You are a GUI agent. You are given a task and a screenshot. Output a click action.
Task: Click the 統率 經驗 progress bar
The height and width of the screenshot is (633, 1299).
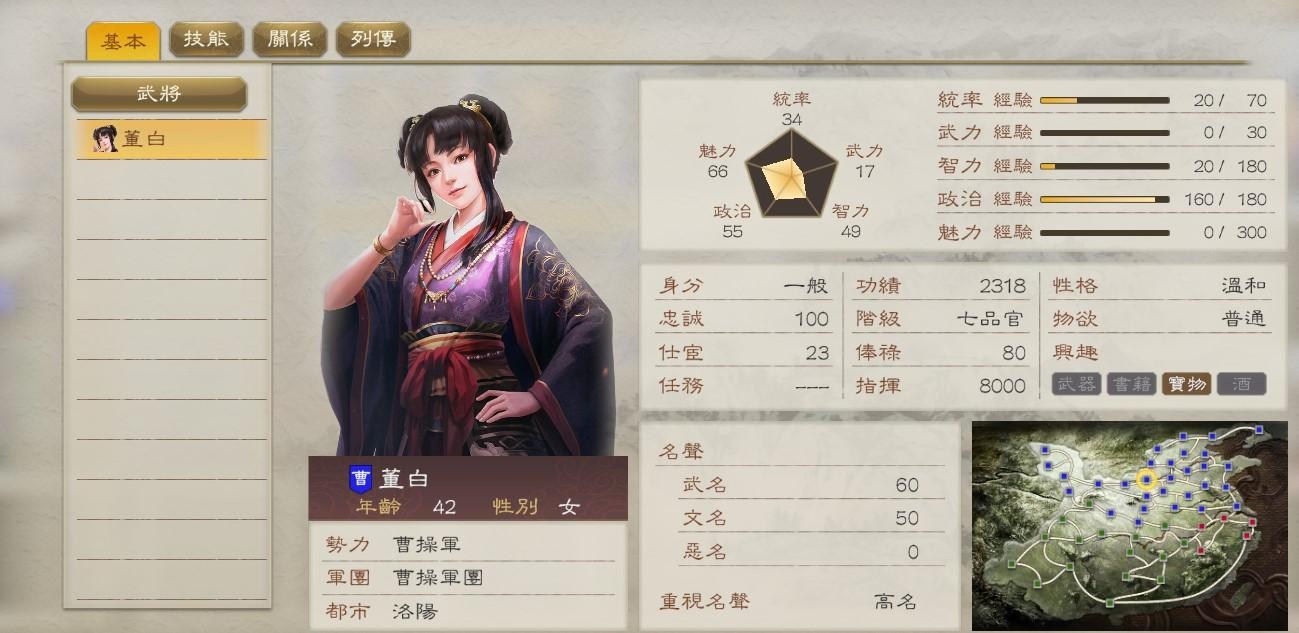pos(1105,100)
